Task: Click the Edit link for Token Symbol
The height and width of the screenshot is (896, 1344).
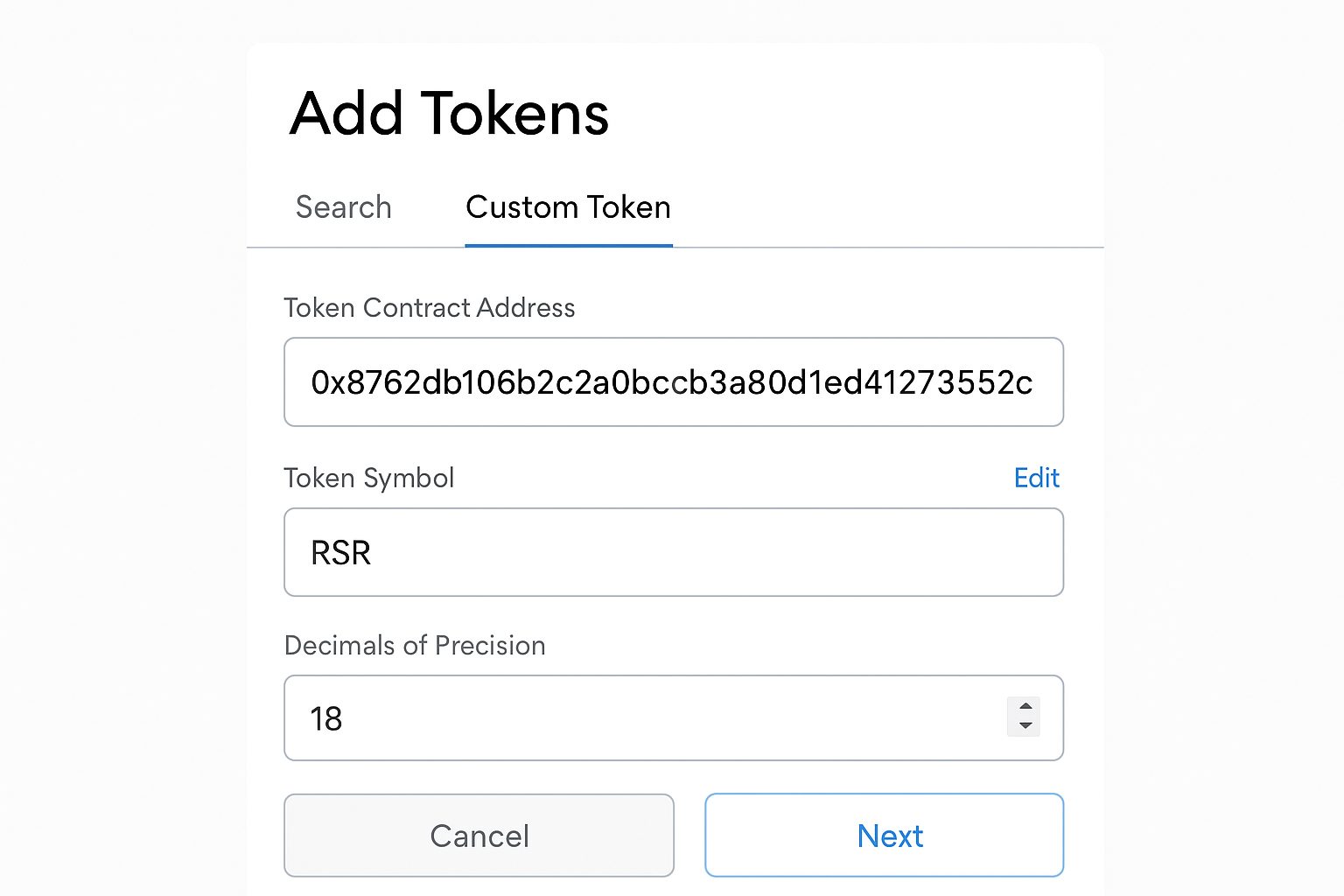Action: tap(1036, 478)
